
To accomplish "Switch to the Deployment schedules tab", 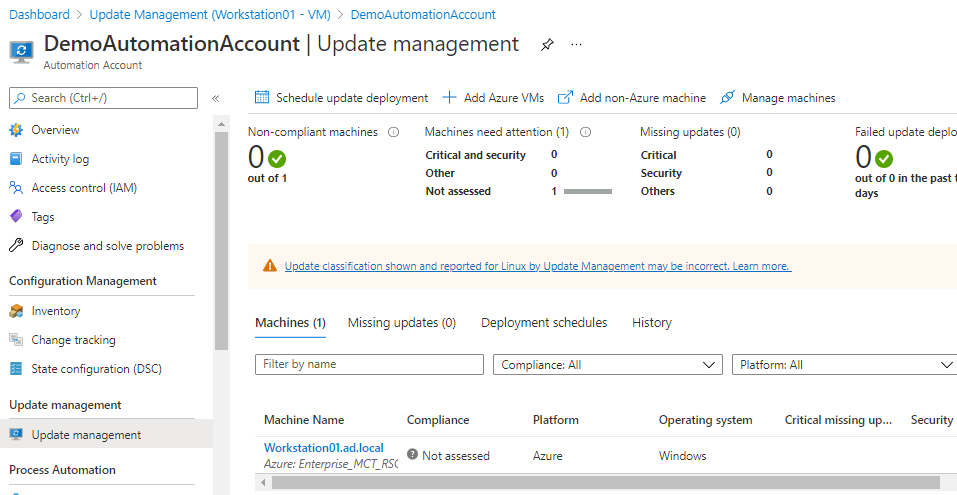I will click(544, 323).
